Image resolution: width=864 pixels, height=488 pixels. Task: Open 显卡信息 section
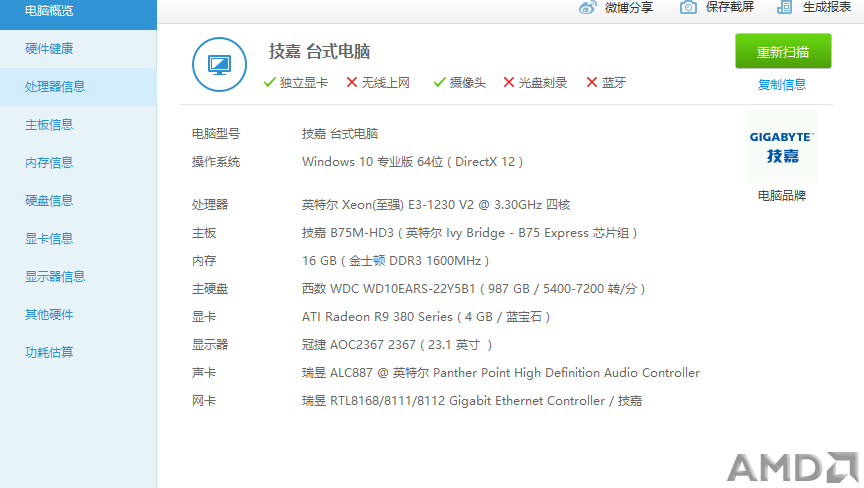click(78, 238)
